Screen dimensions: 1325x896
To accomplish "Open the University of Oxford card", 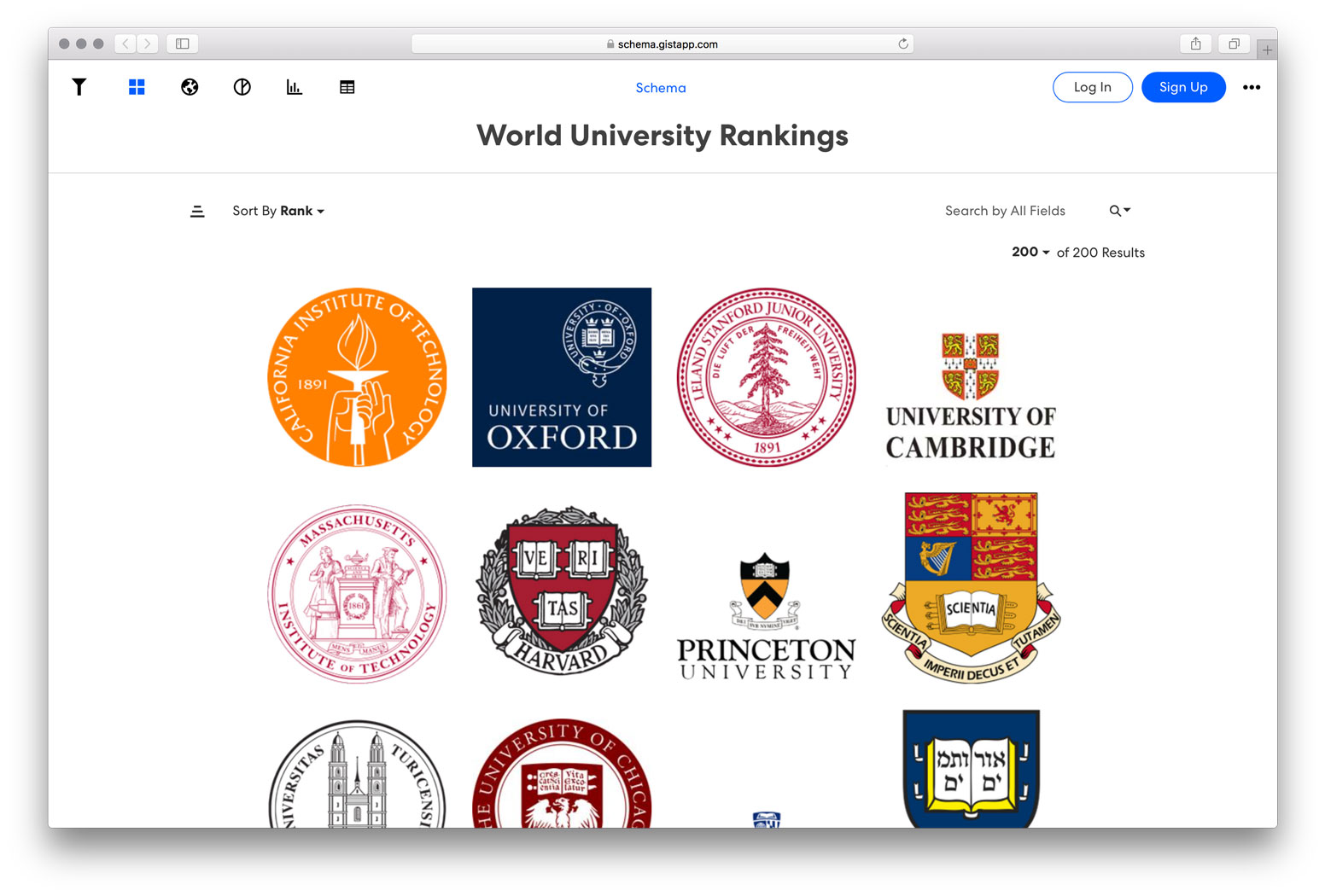I will [562, 377].
